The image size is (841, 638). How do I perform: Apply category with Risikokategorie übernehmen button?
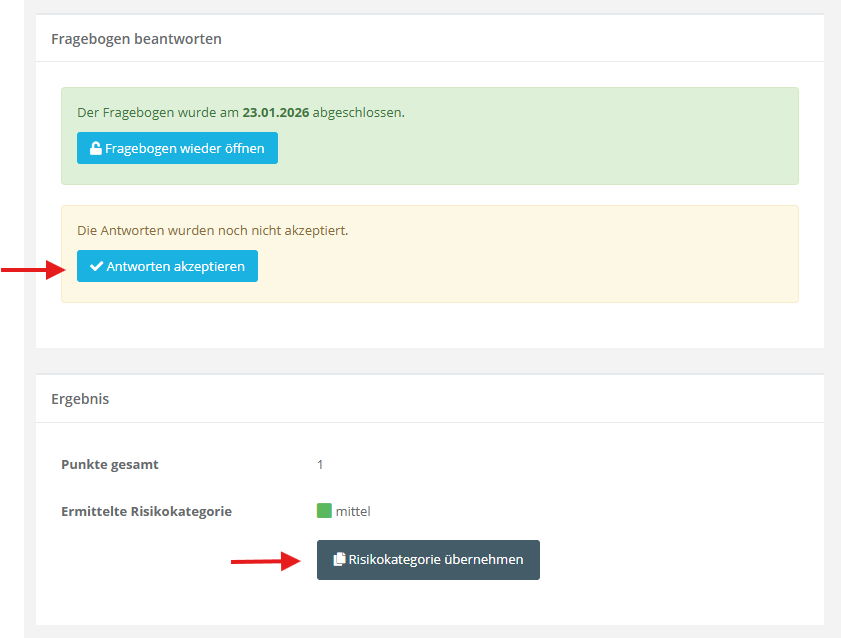(x=428, y=560)
